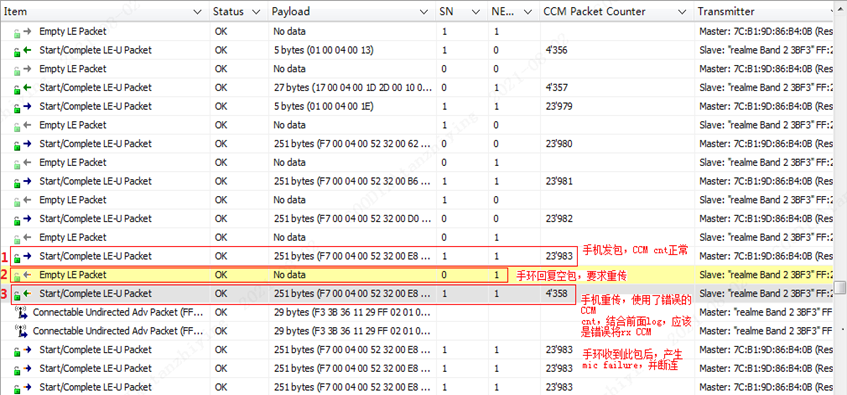Open the SN column filter dropdown
Screen dimensions: 847x395
476,11
